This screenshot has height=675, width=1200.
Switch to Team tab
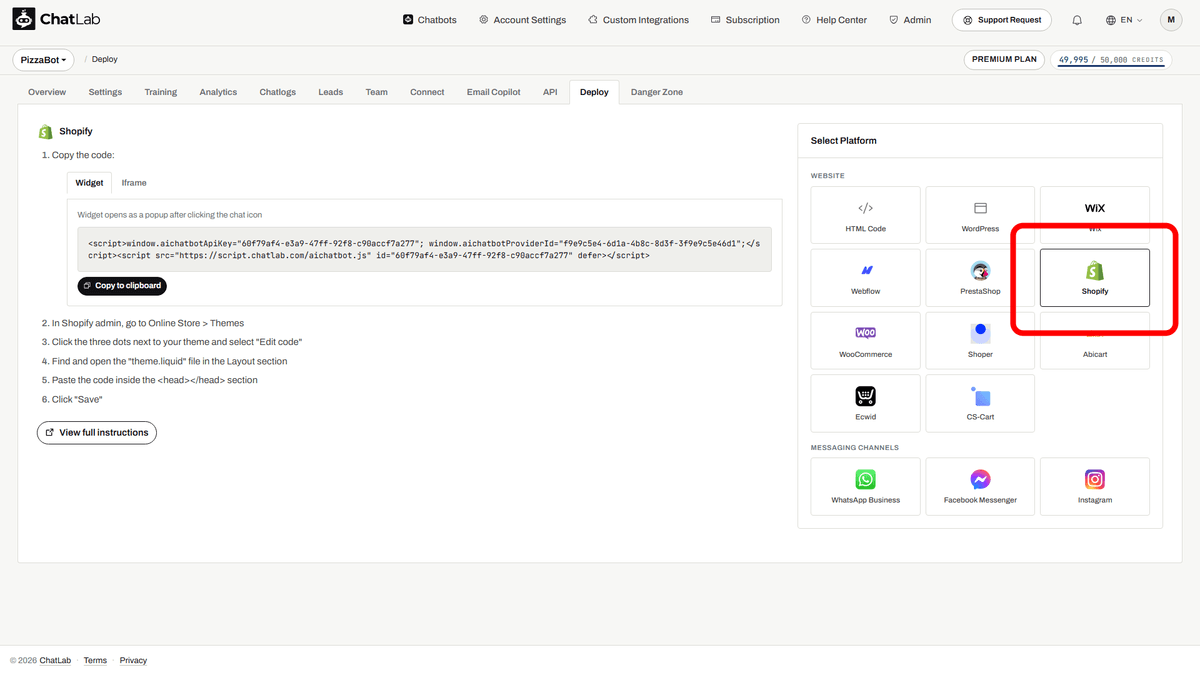(376, 92)
